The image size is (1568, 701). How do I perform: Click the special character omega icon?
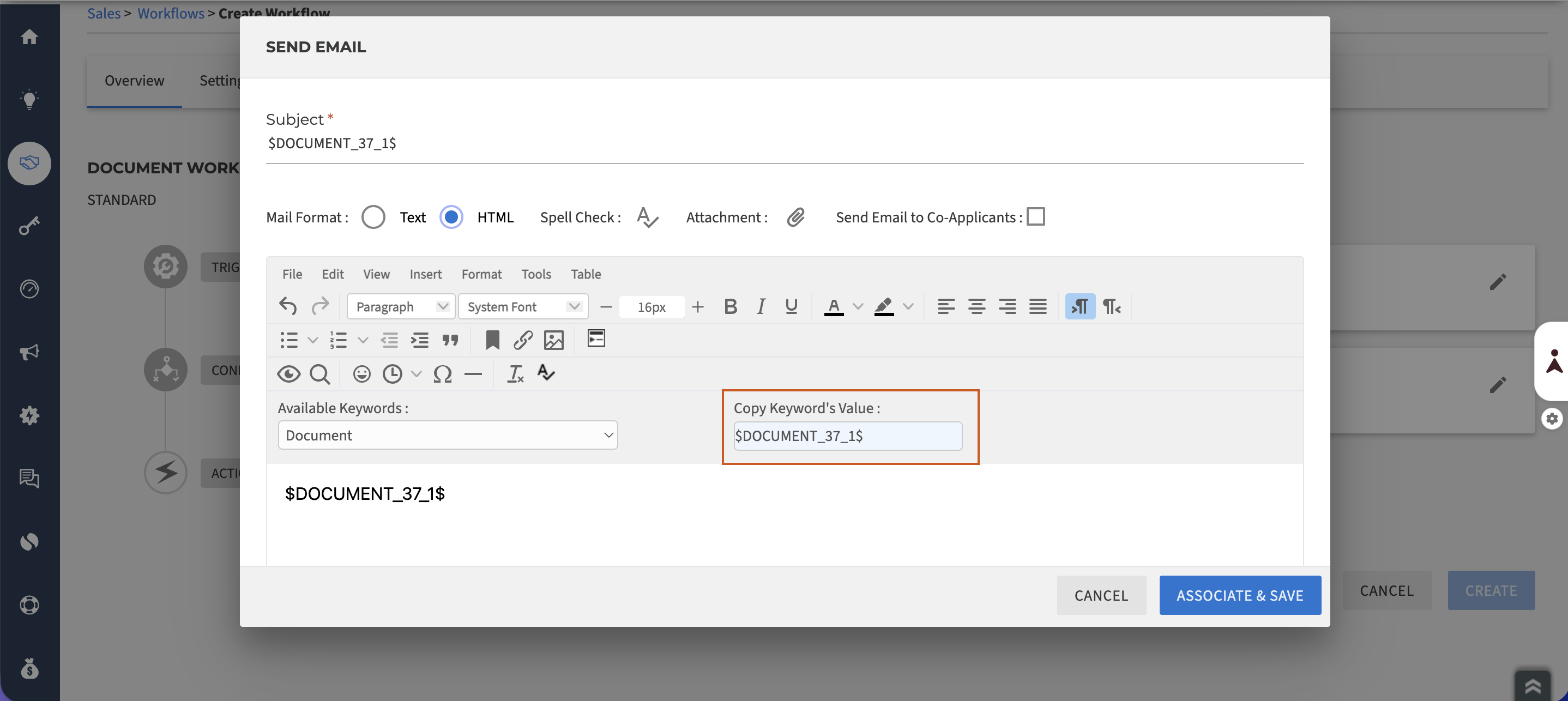pyautogui.click(x=443, y=373)
